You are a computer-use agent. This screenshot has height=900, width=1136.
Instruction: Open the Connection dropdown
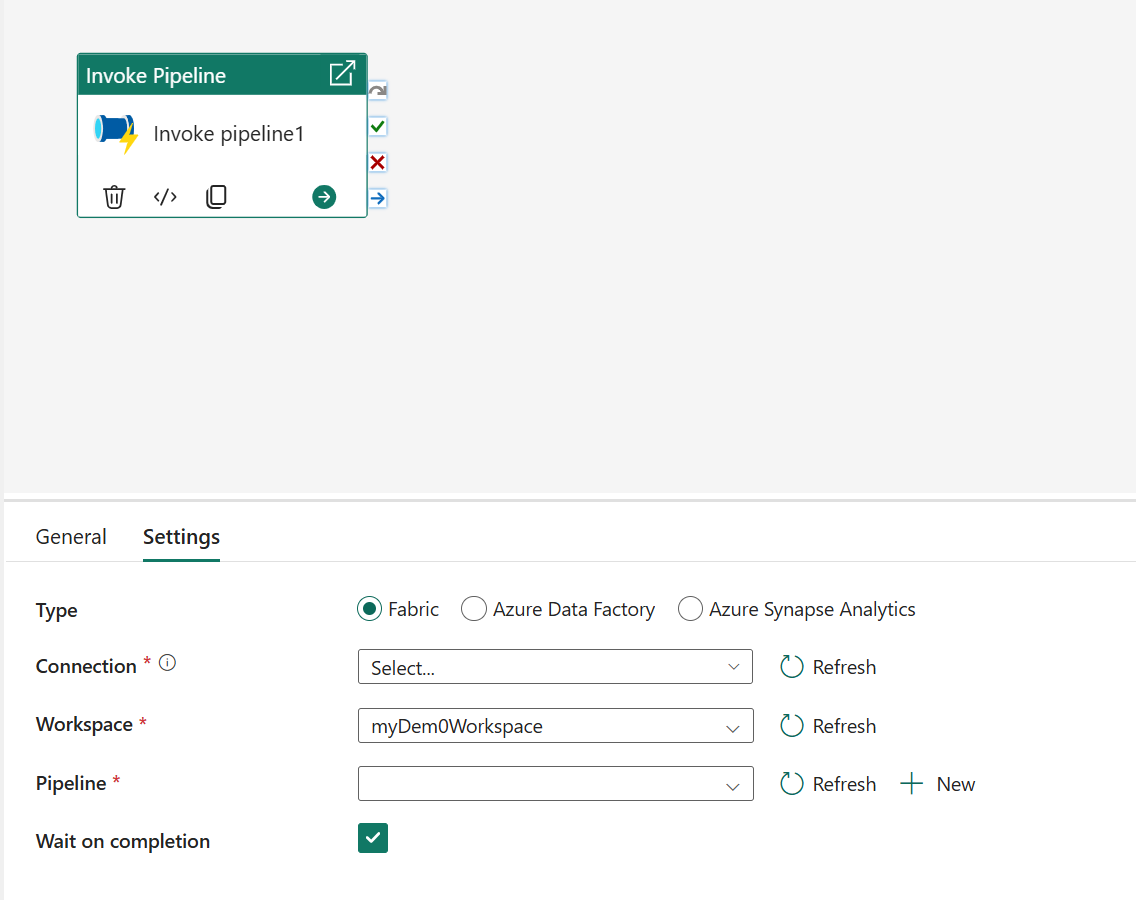(x=555, y=667)
